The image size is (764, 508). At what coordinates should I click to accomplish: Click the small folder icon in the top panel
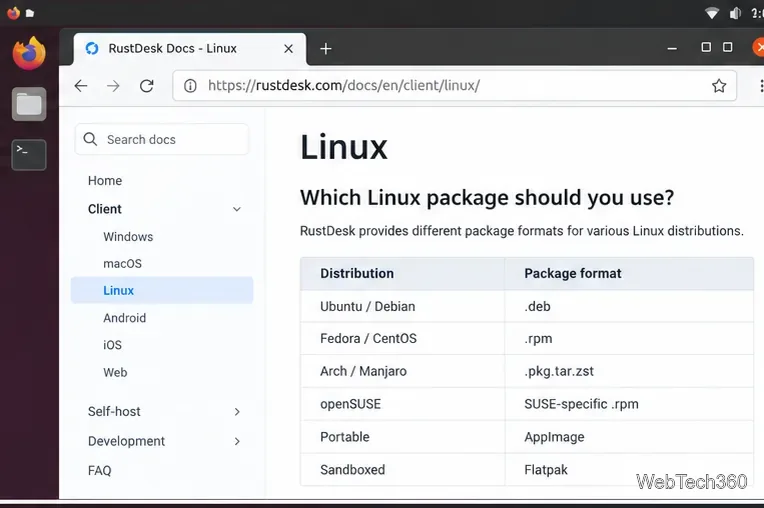point(30,13)
